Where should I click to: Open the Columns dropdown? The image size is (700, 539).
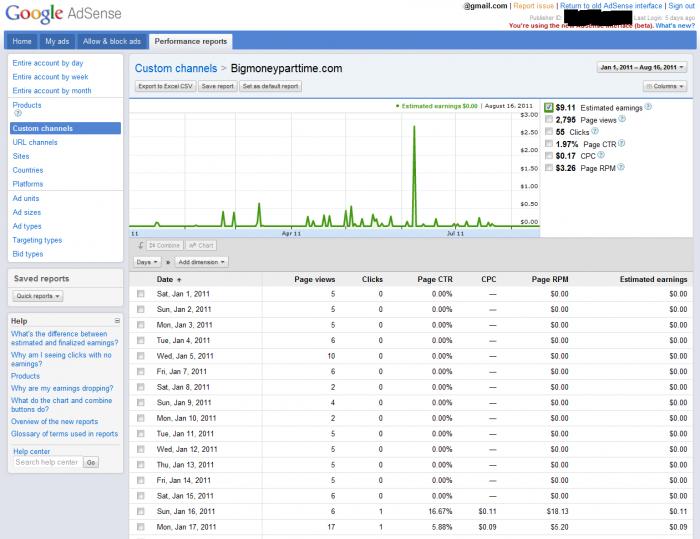665,87
